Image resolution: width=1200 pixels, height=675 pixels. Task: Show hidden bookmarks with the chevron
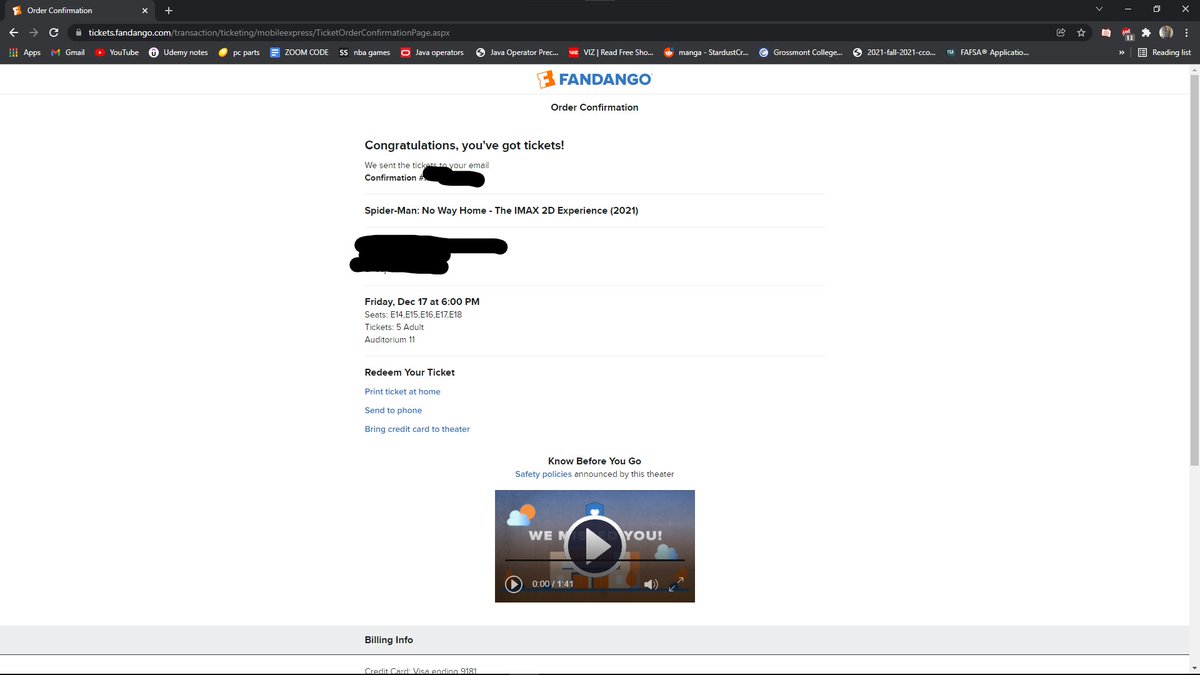coord(1122,52)
